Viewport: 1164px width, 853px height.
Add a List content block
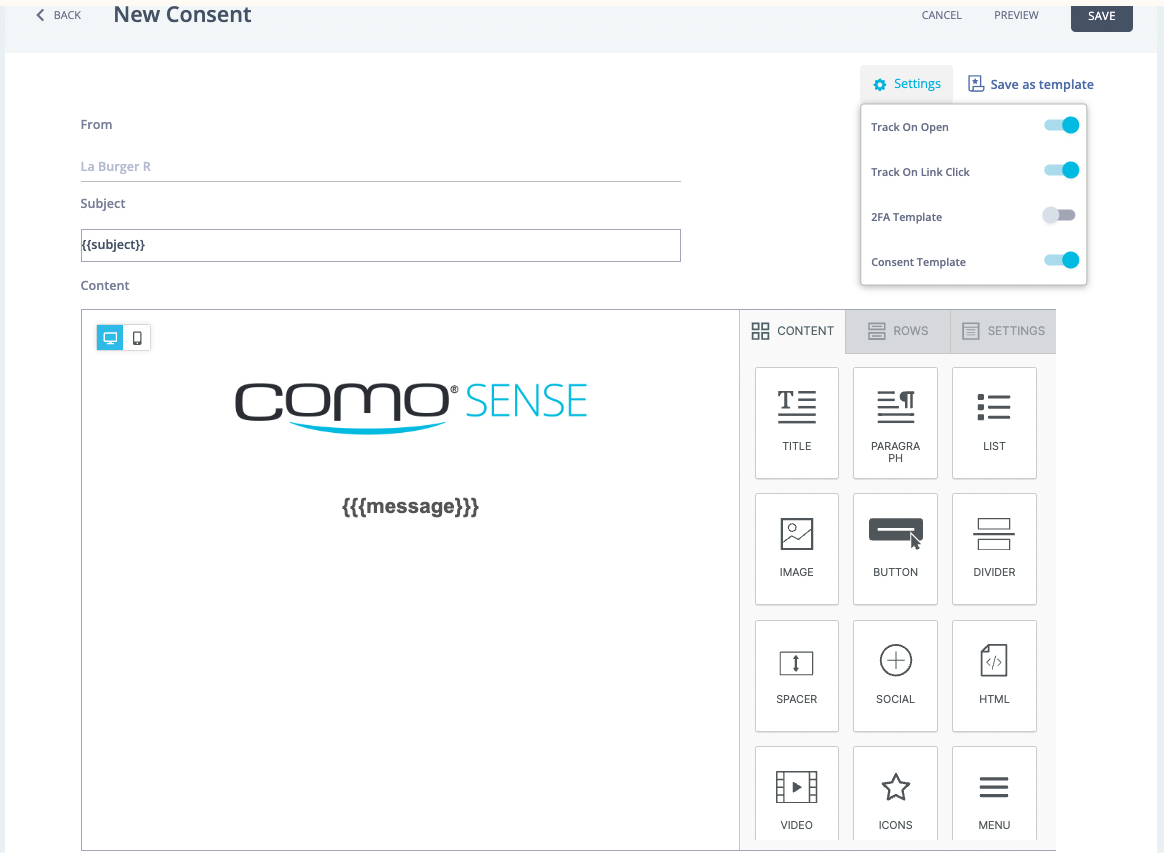tap(994, 423)
